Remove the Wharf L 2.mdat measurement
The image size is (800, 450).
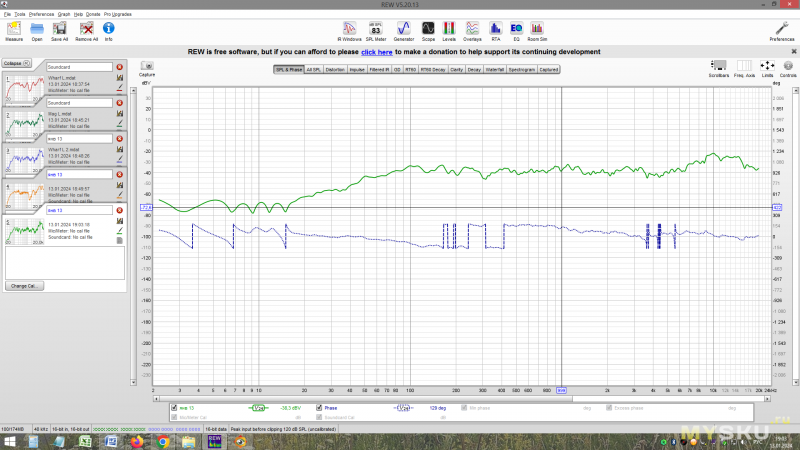[x=119, y=138]
